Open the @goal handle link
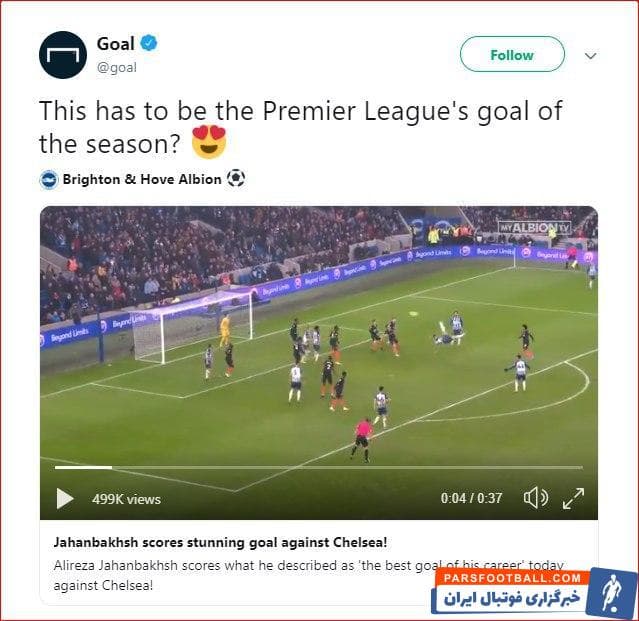This screenshot has width=639, height=621. point(117,67)
